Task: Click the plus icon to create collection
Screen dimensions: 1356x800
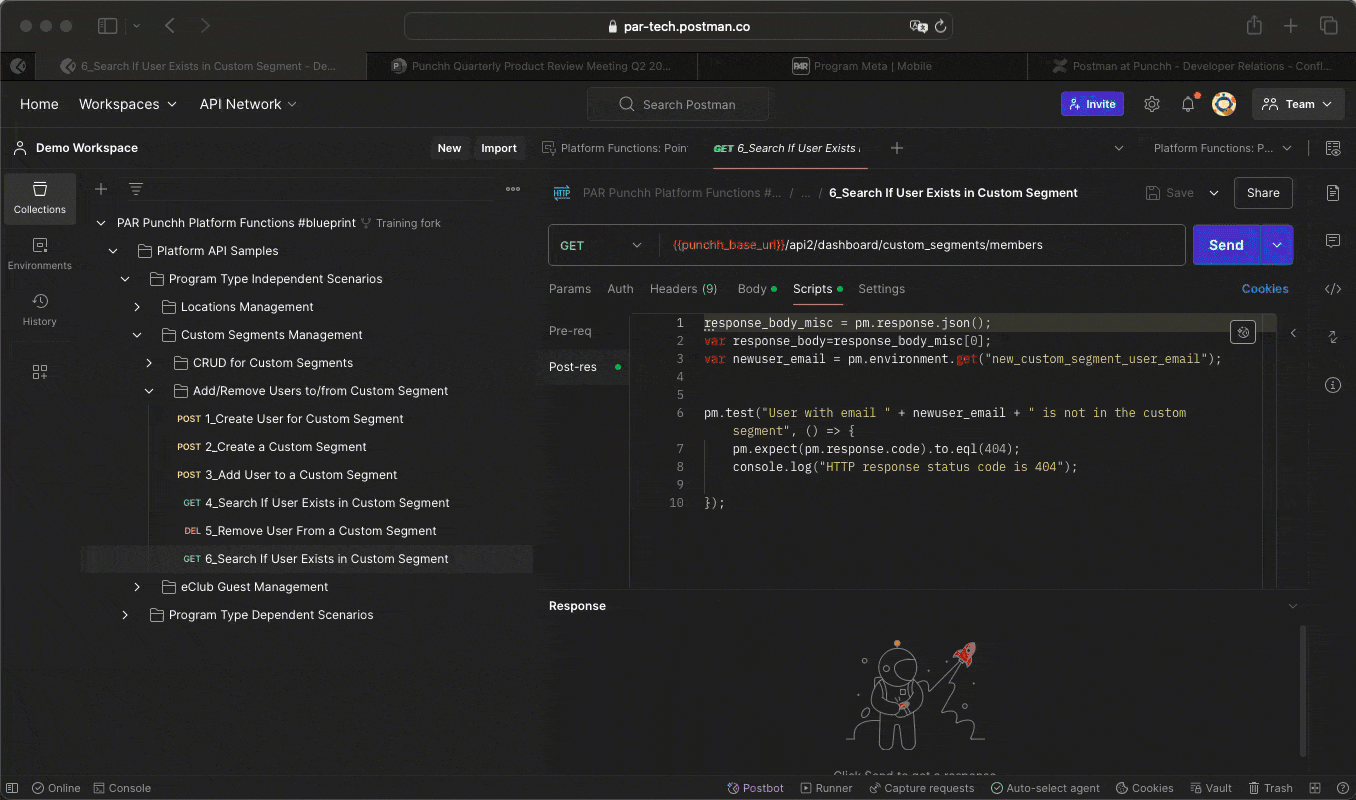Action: [101, 189]
